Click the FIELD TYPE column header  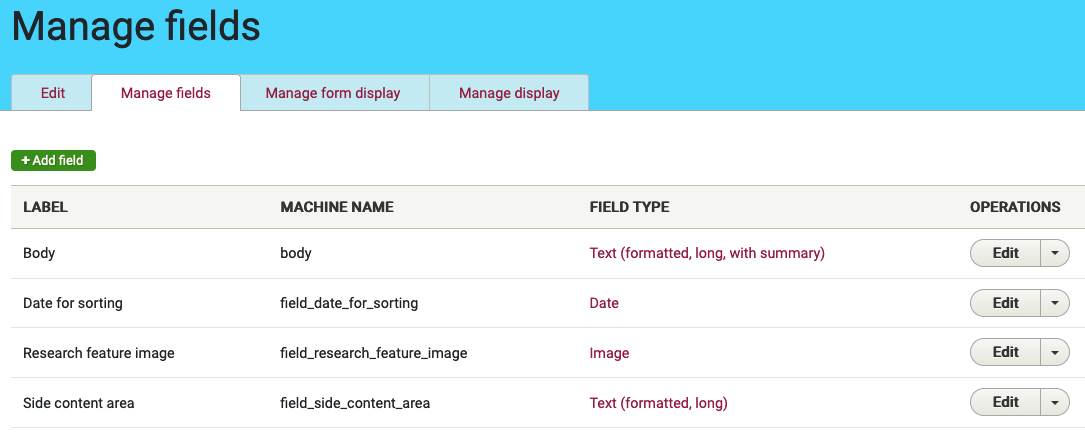(630, 207)
